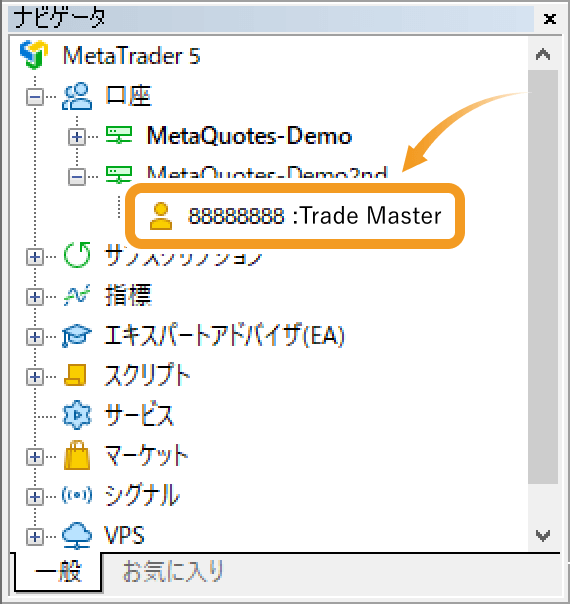
Task: Expand the スクリプト scripts node
Action: (35, 377)
